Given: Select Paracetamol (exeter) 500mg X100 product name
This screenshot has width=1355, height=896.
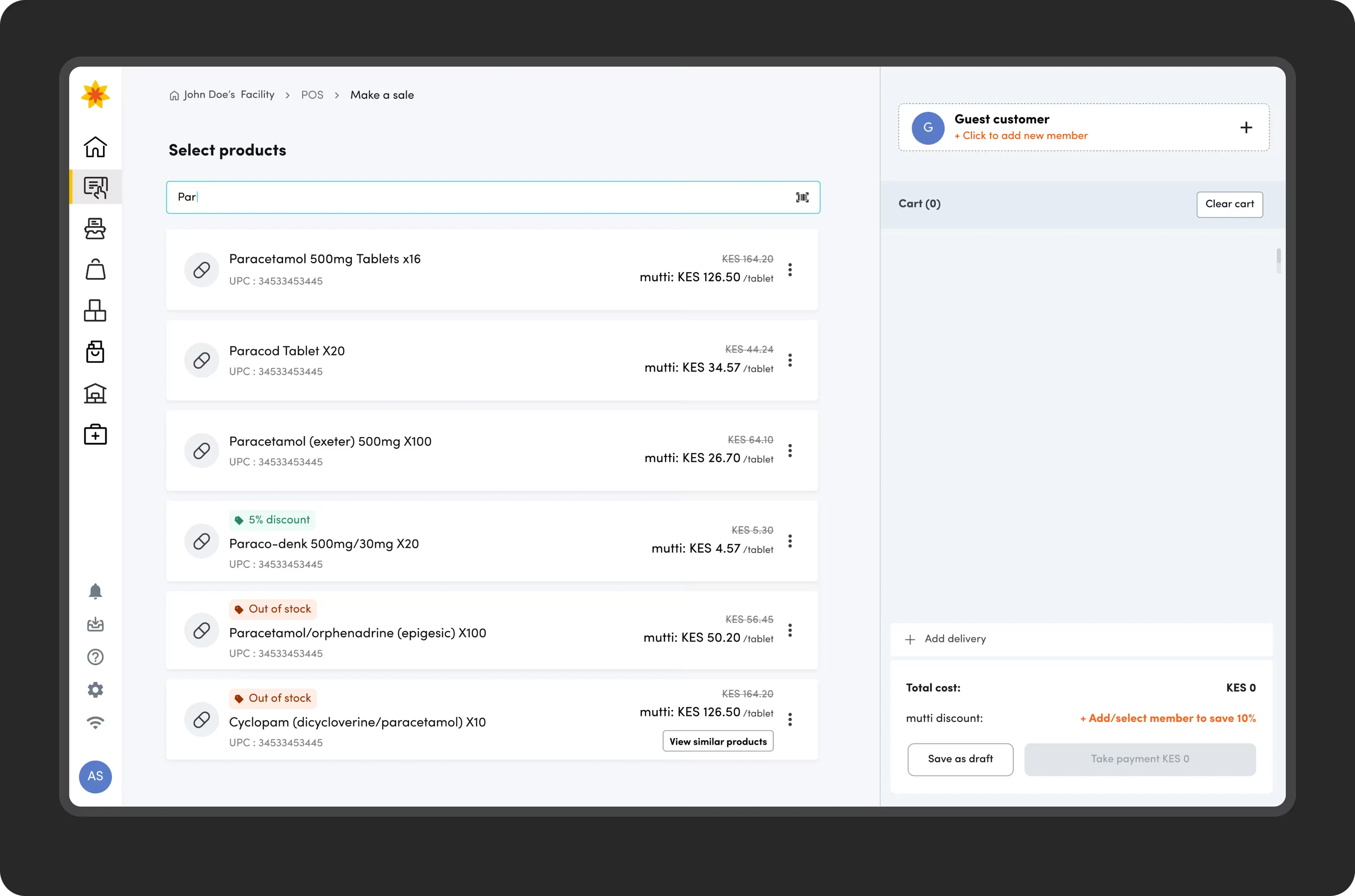Looking at the screenshot, I should (330, 441).
